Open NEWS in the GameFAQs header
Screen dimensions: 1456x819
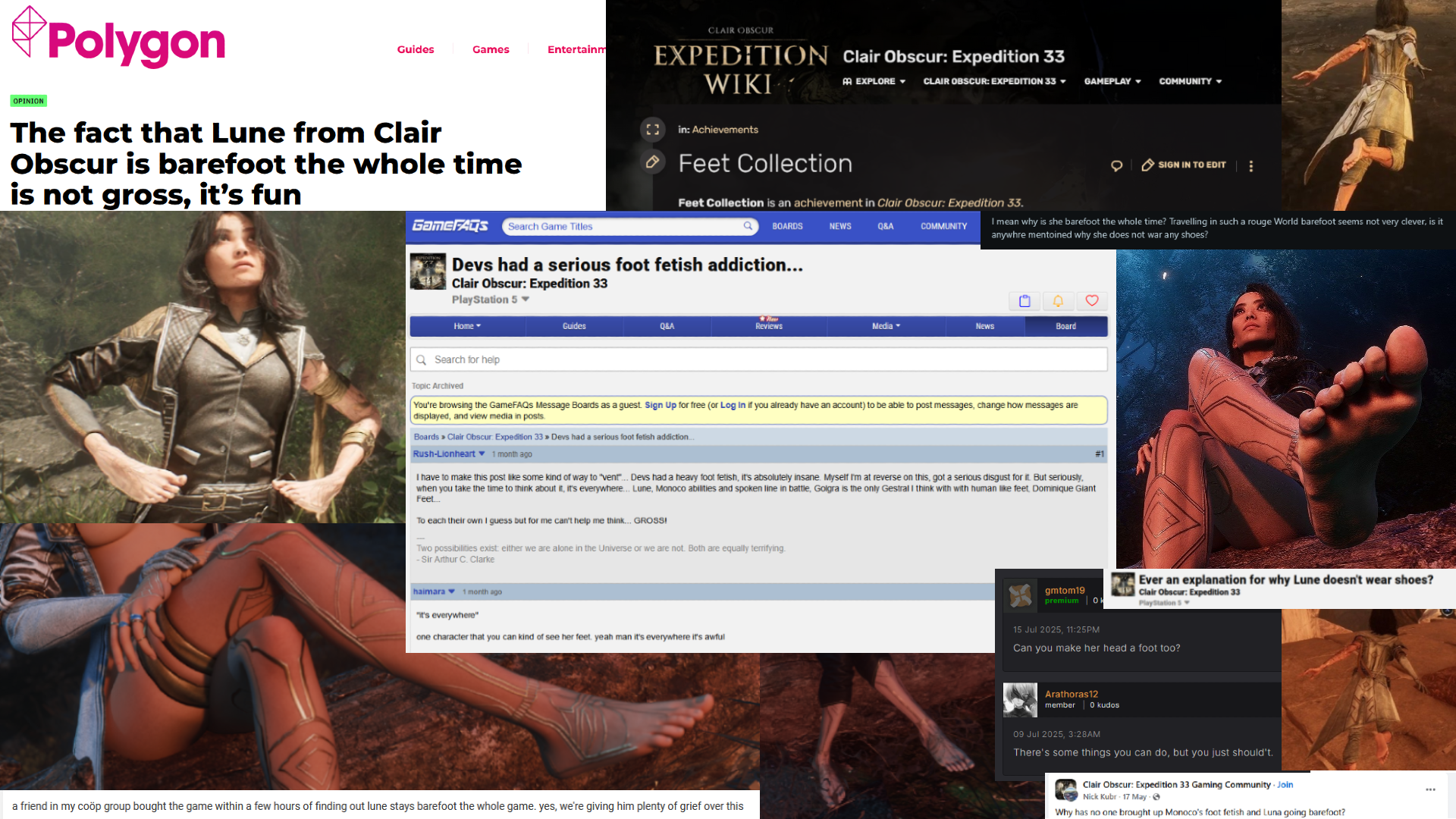[x=840, y=226]
